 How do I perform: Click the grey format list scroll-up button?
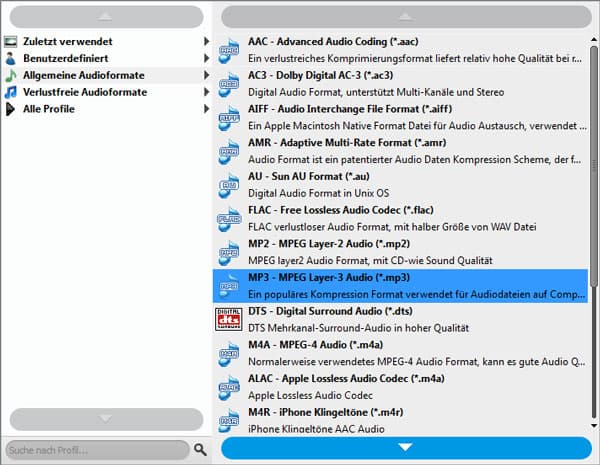[406, 16]
